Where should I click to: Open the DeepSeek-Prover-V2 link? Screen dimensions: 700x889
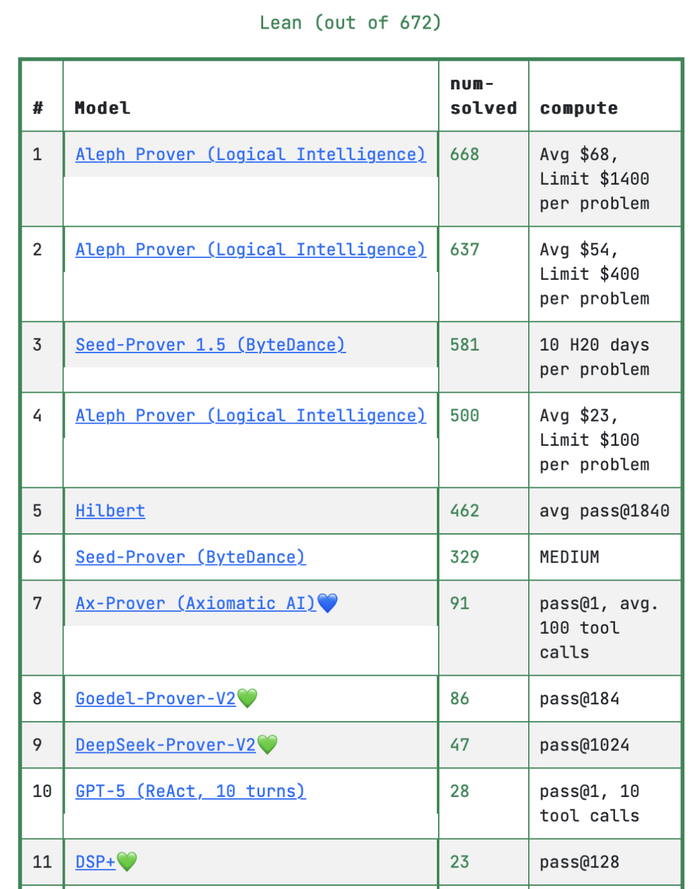coord(165,745)
